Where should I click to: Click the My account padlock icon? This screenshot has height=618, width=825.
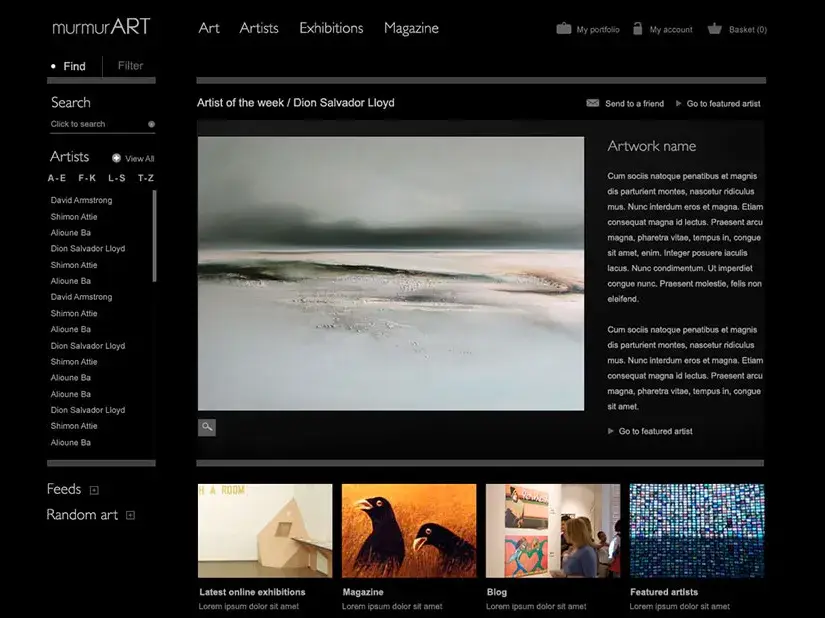[637, 29]
